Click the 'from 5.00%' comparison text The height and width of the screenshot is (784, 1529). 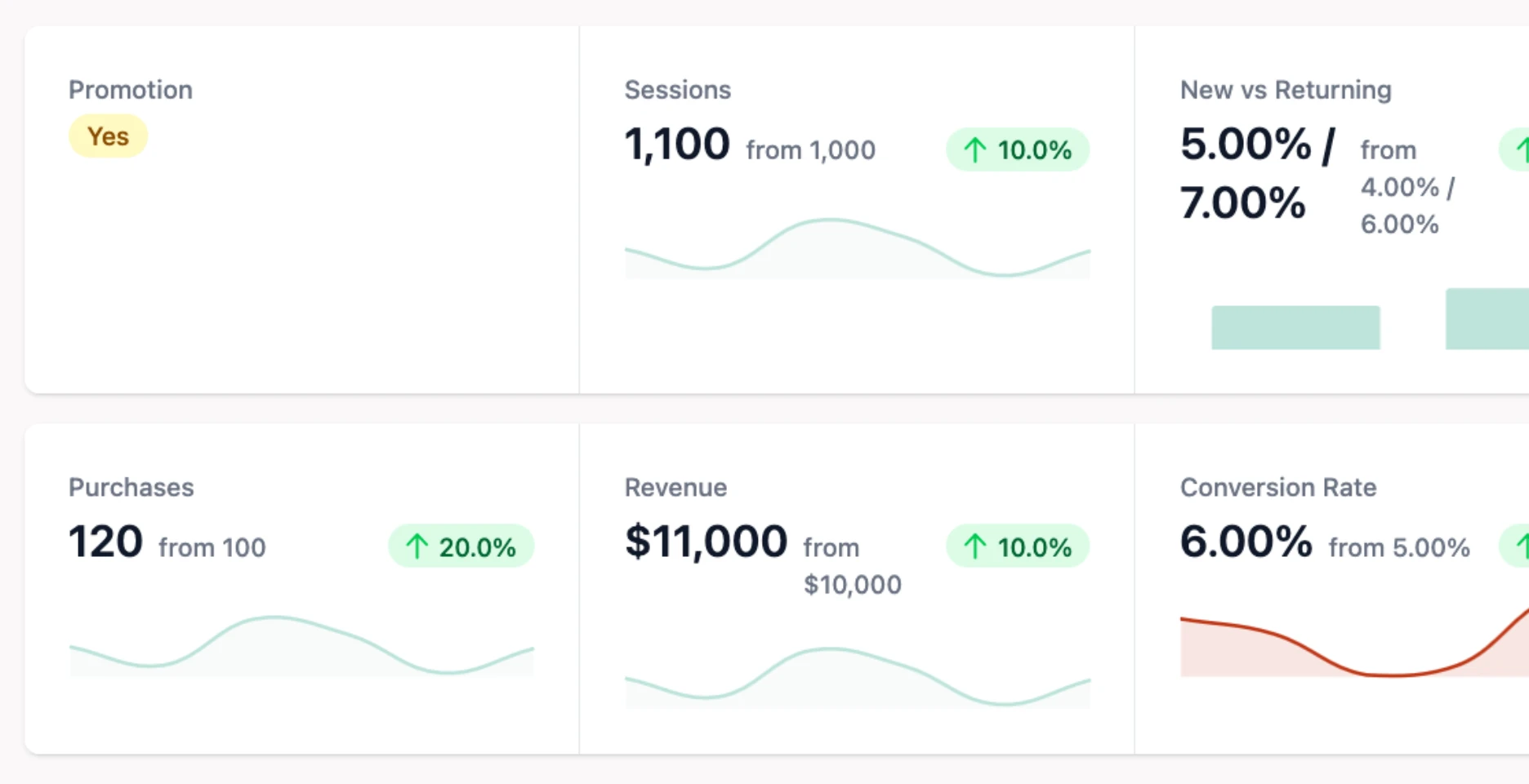1399,547
